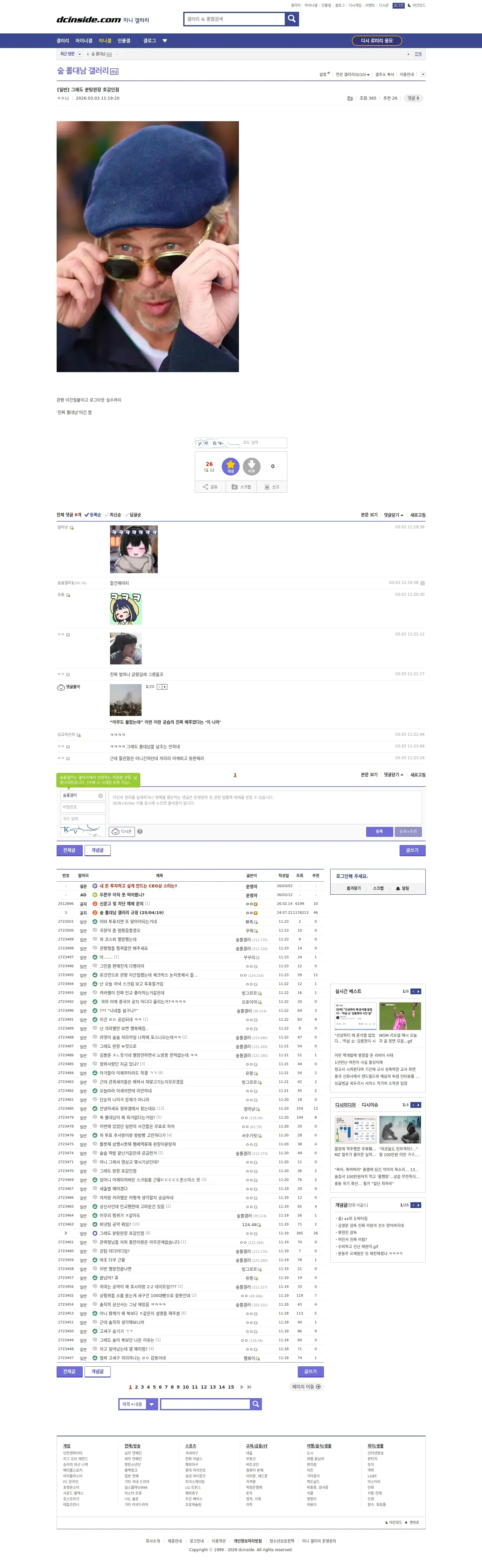Open the dcinside.com logo home link
This screenshot has height=1568, width=482.
(x=89, y=19)
